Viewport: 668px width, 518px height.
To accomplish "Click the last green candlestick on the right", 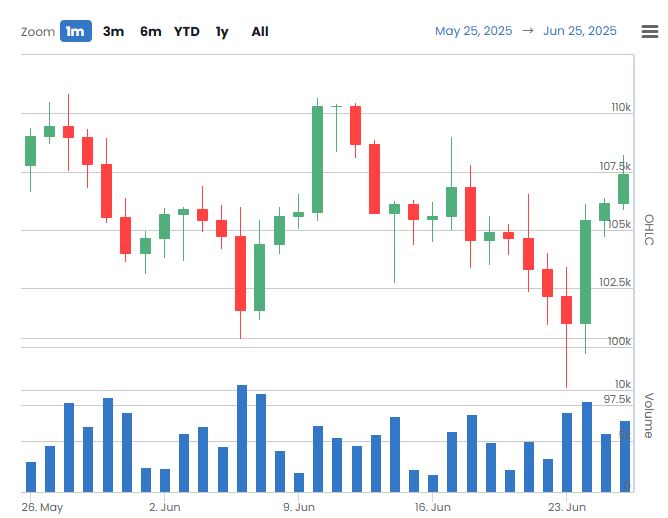I will tap(624, 189).
